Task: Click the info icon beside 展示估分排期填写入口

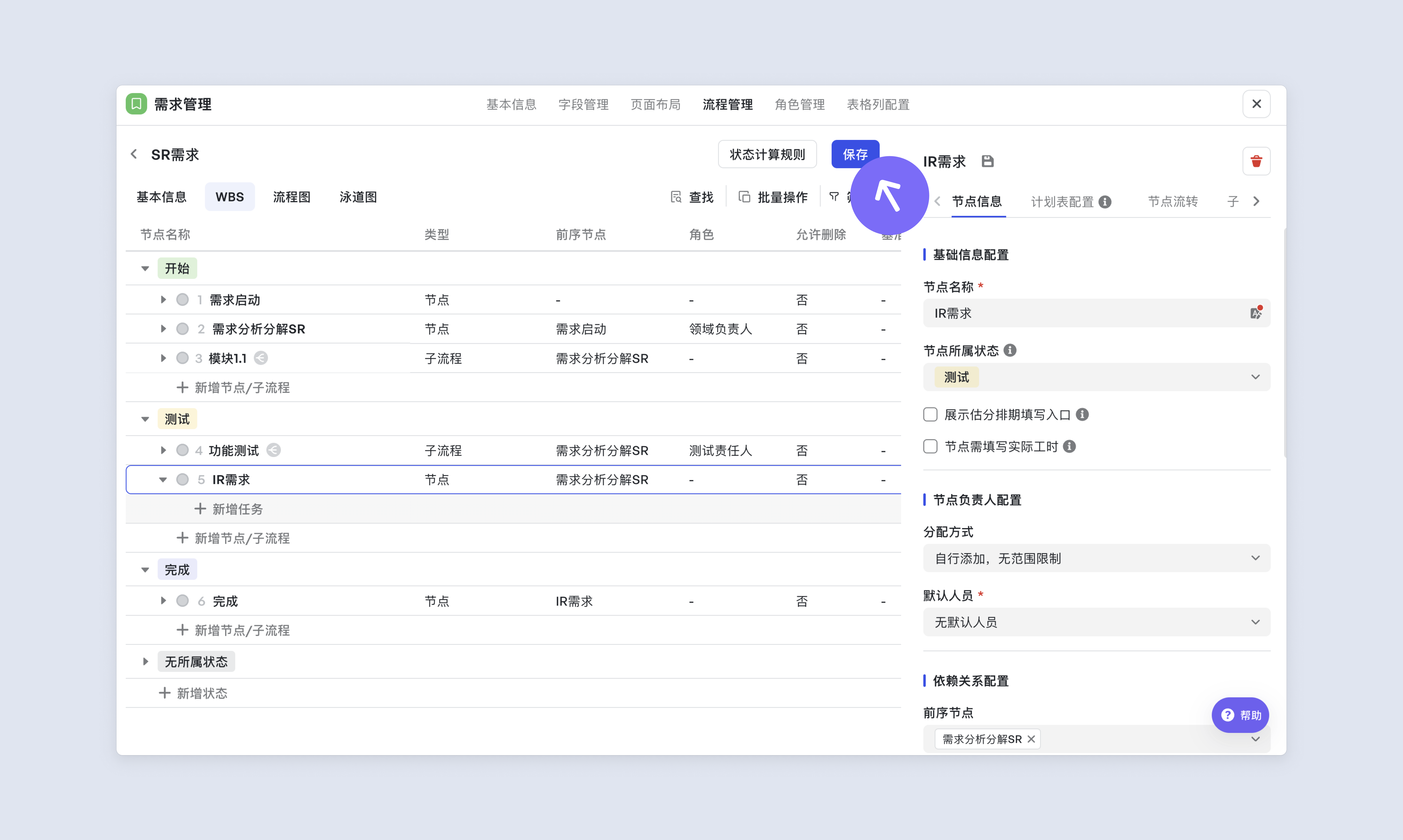Action: pos(1082,414)
